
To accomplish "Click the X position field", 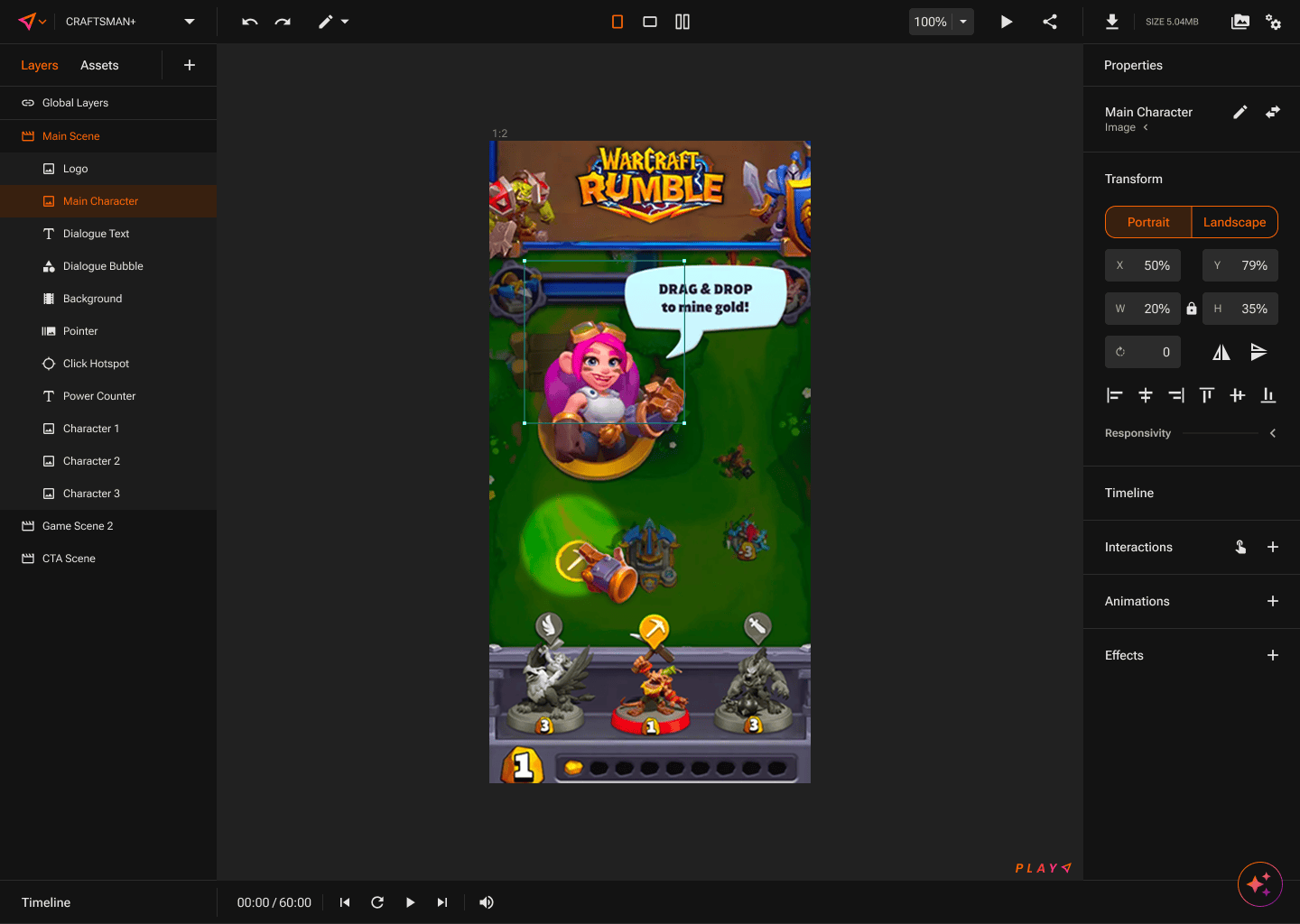I will tap(1143, 265).
